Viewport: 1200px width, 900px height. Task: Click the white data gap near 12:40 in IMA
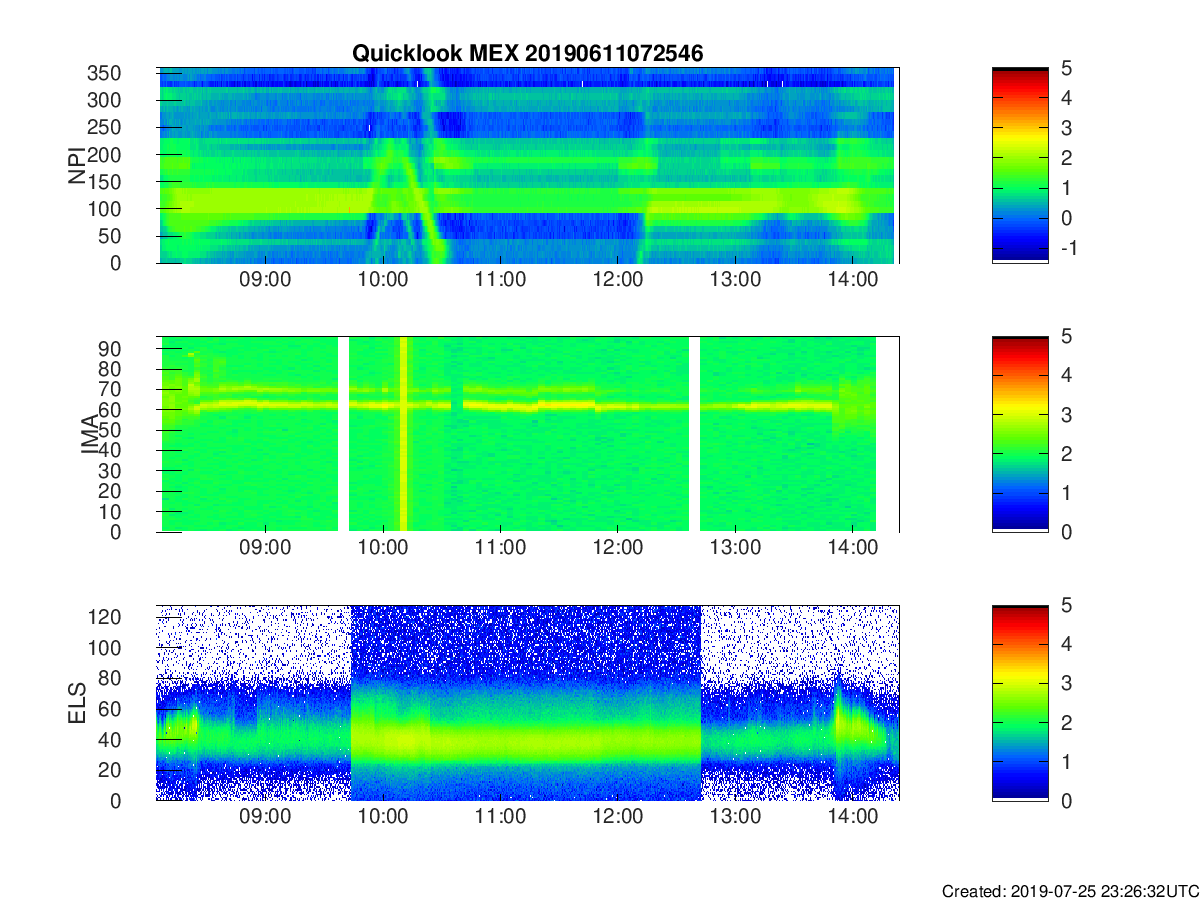click(694, 434)
